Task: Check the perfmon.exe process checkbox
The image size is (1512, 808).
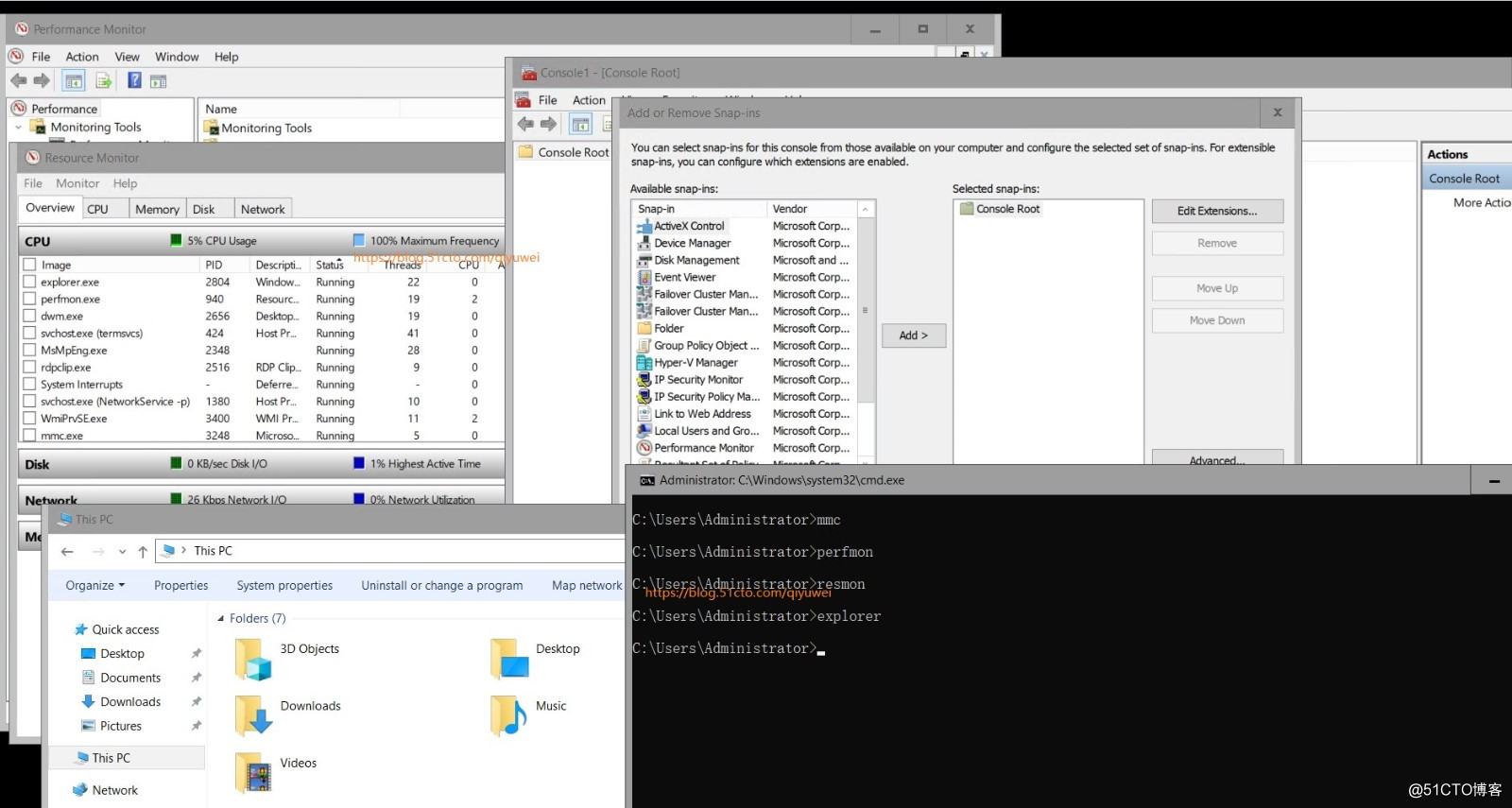Action: tap(29, 299)
